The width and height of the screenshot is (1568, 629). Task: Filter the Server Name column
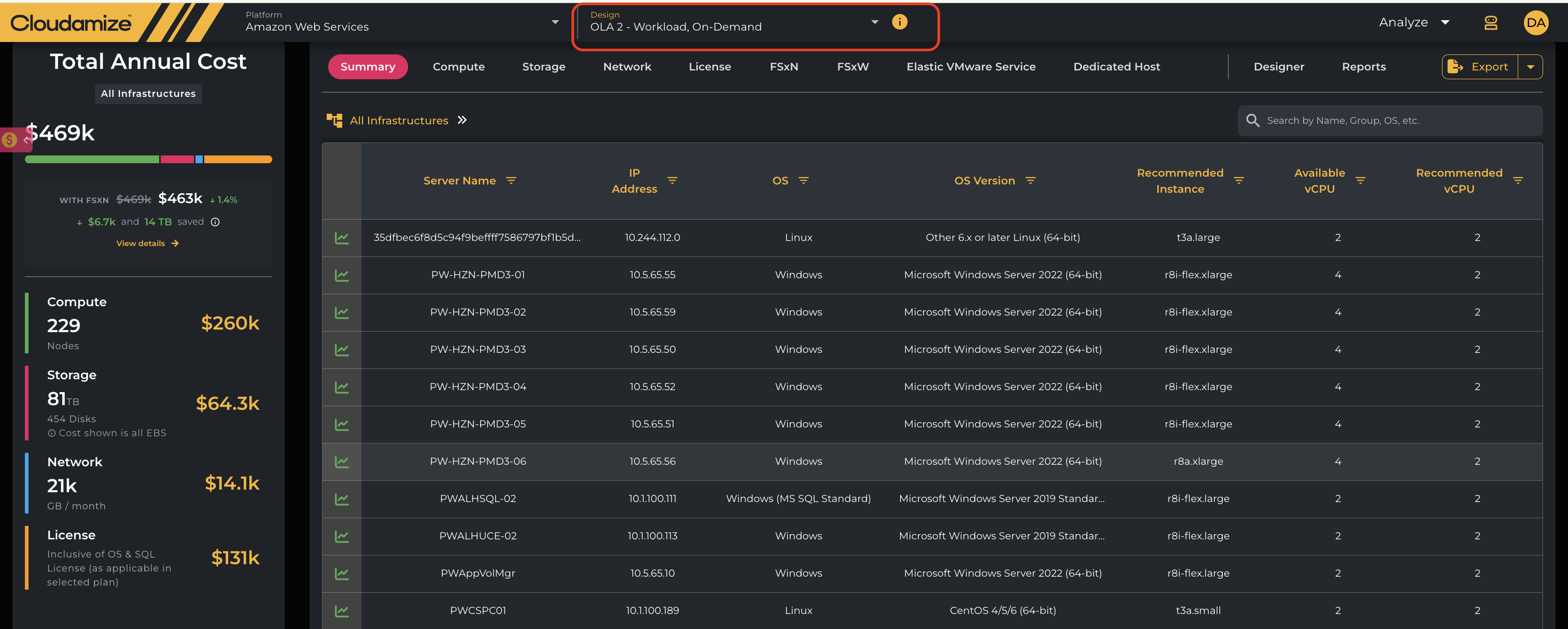tap(511, 181)
